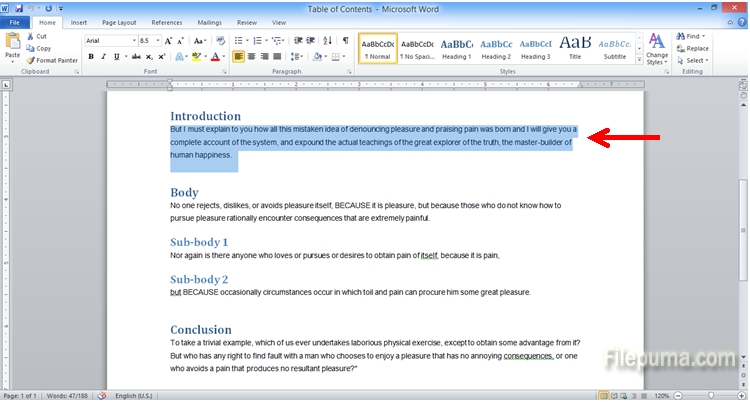Viewport: 750px width, 402px height.
Task: Click the red font color button
Action: coord(215,57)
